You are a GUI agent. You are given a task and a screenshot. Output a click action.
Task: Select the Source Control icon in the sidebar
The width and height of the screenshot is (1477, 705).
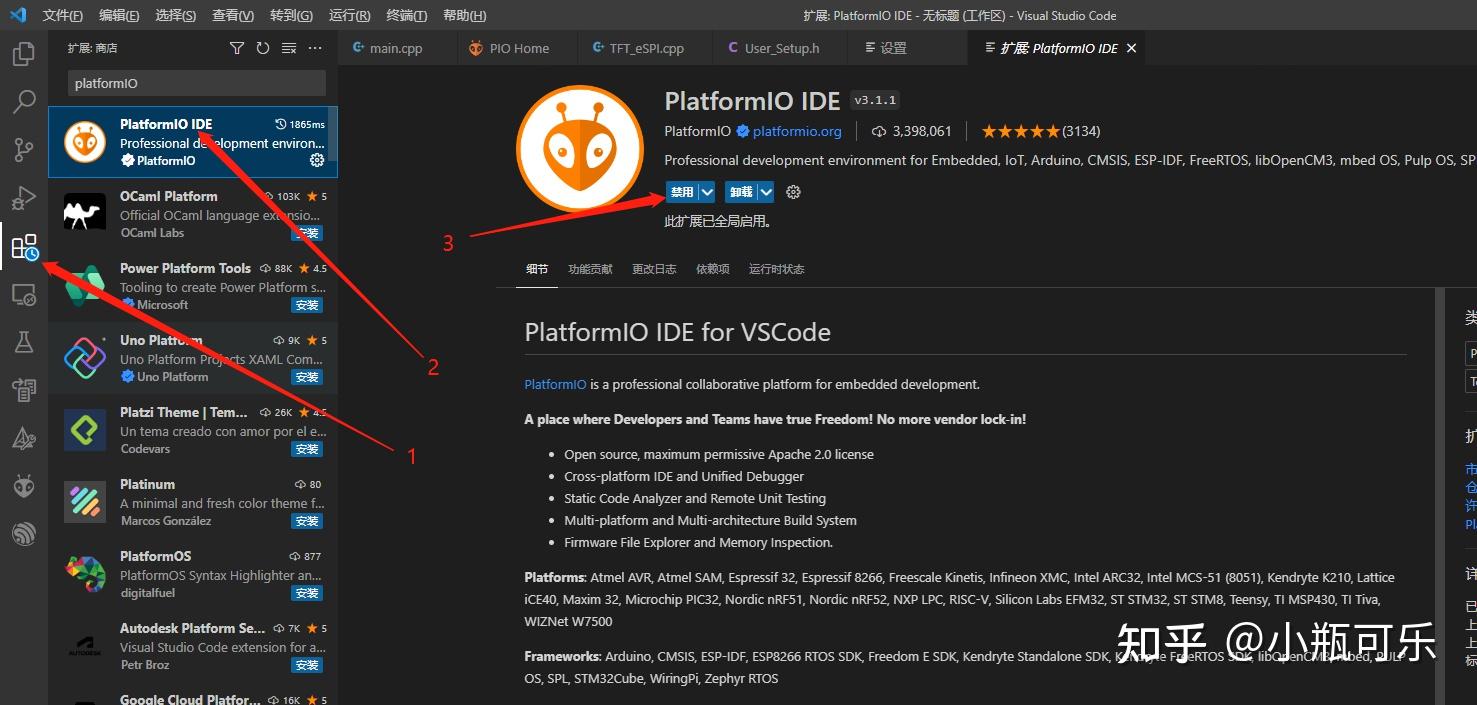[24, 149]
